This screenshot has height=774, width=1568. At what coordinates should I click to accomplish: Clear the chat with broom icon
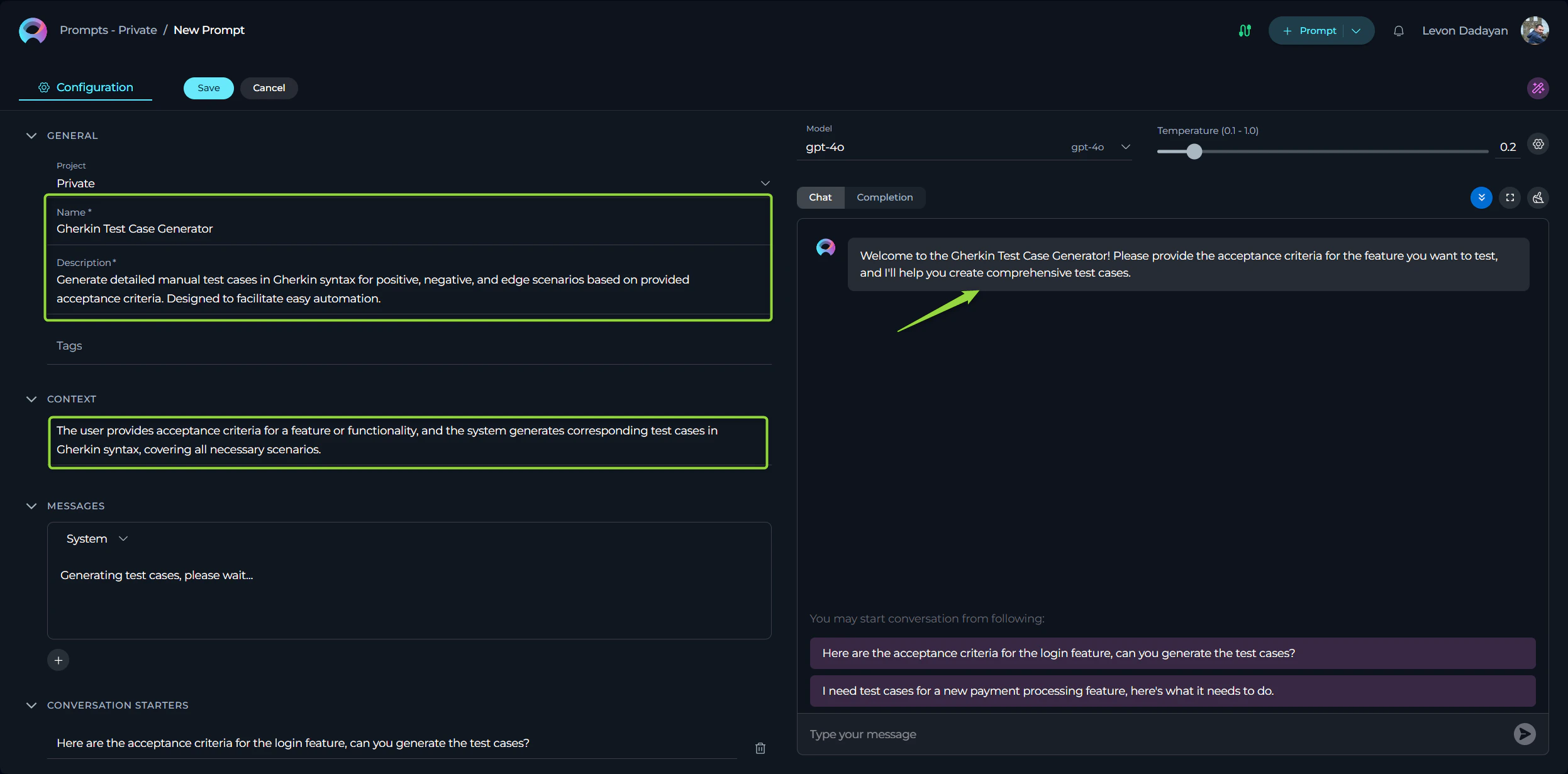(x=1538, y=197)
